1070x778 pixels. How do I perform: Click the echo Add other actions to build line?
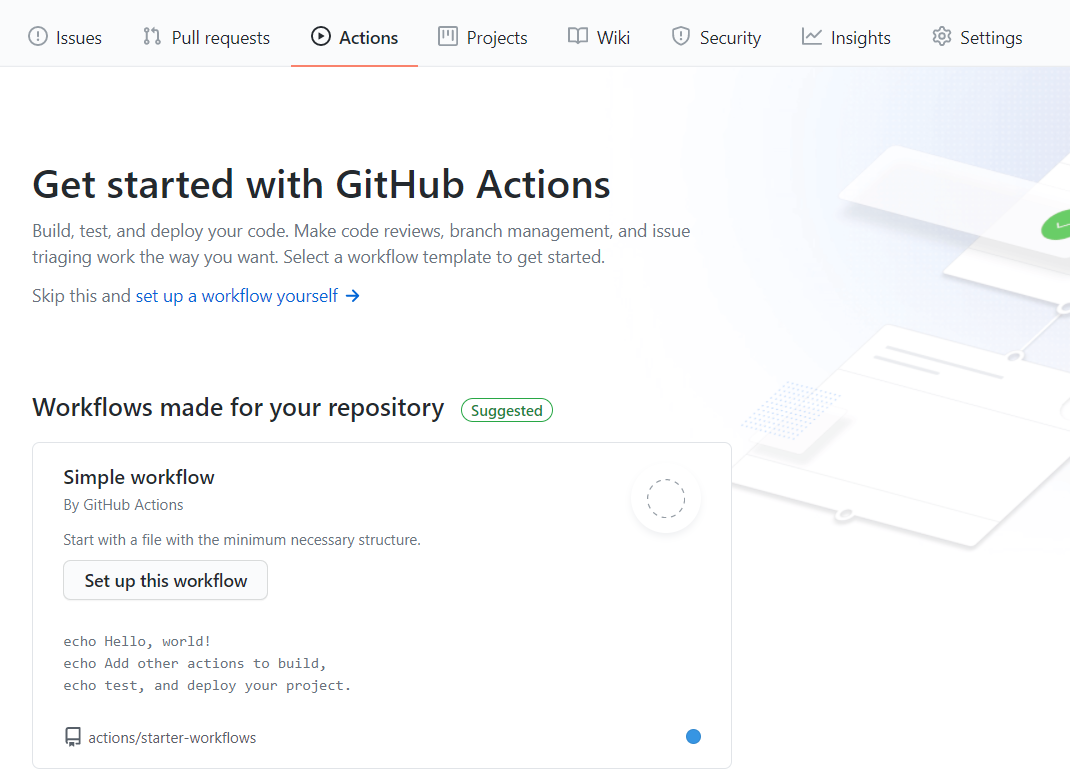point(195,663)
